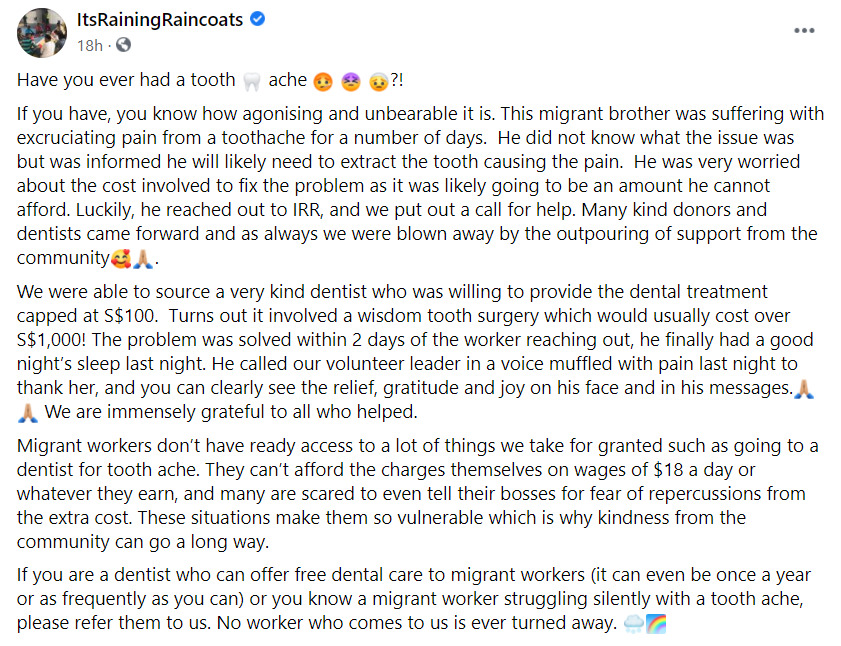Screen dimensions: 841x646
Task: Click the globe public audience icon
Action: tap(122, 45)
